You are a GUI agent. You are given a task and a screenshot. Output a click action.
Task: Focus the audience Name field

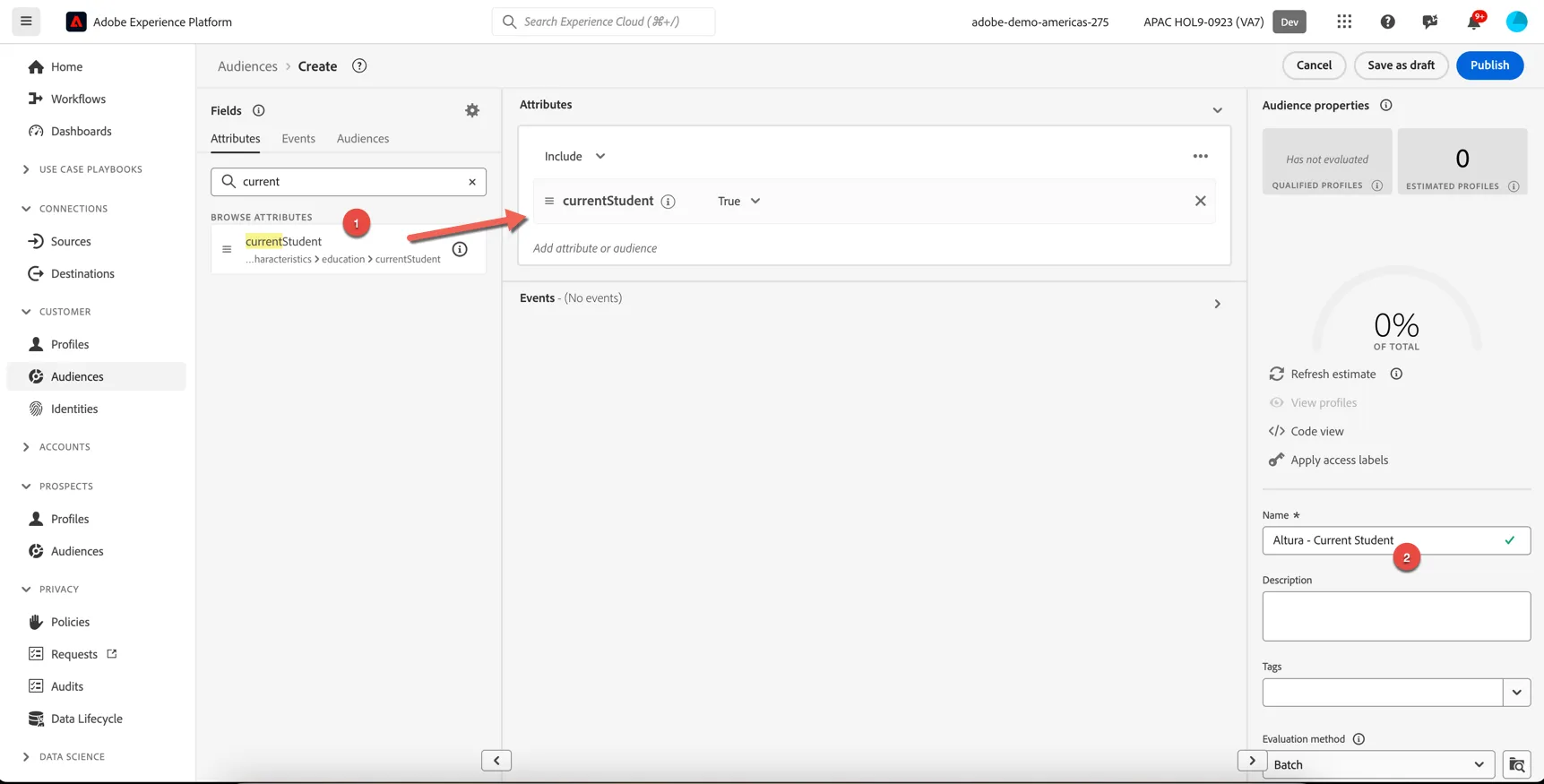[1396, 540]
